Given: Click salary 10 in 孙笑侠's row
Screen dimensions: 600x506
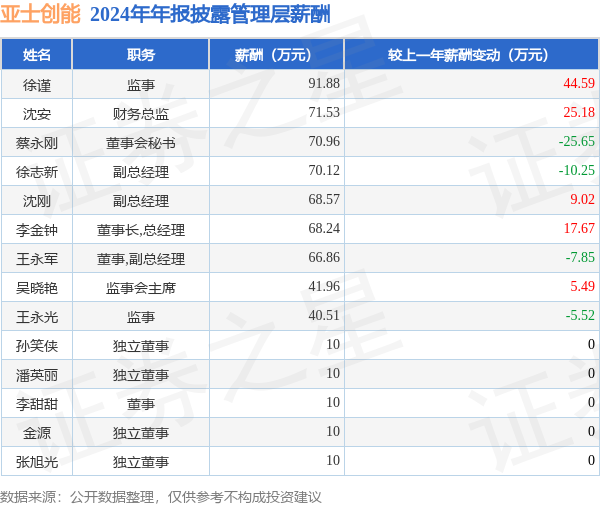Looking at the screenshot, I should point(333,345).
